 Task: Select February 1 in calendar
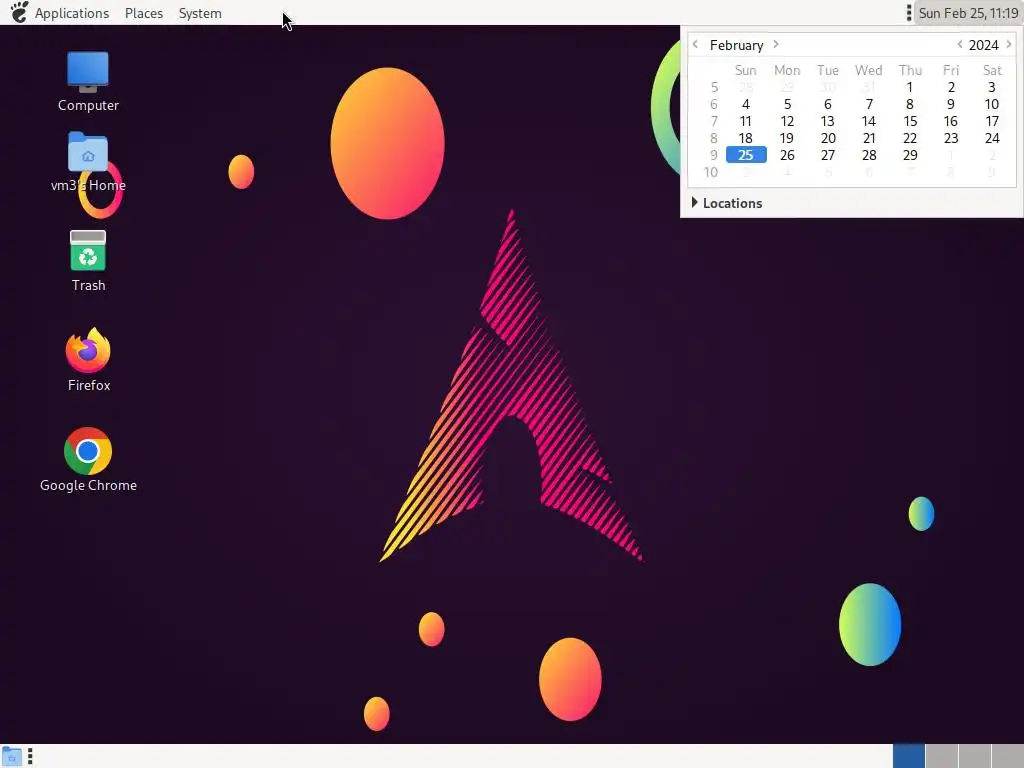(910, 88)
